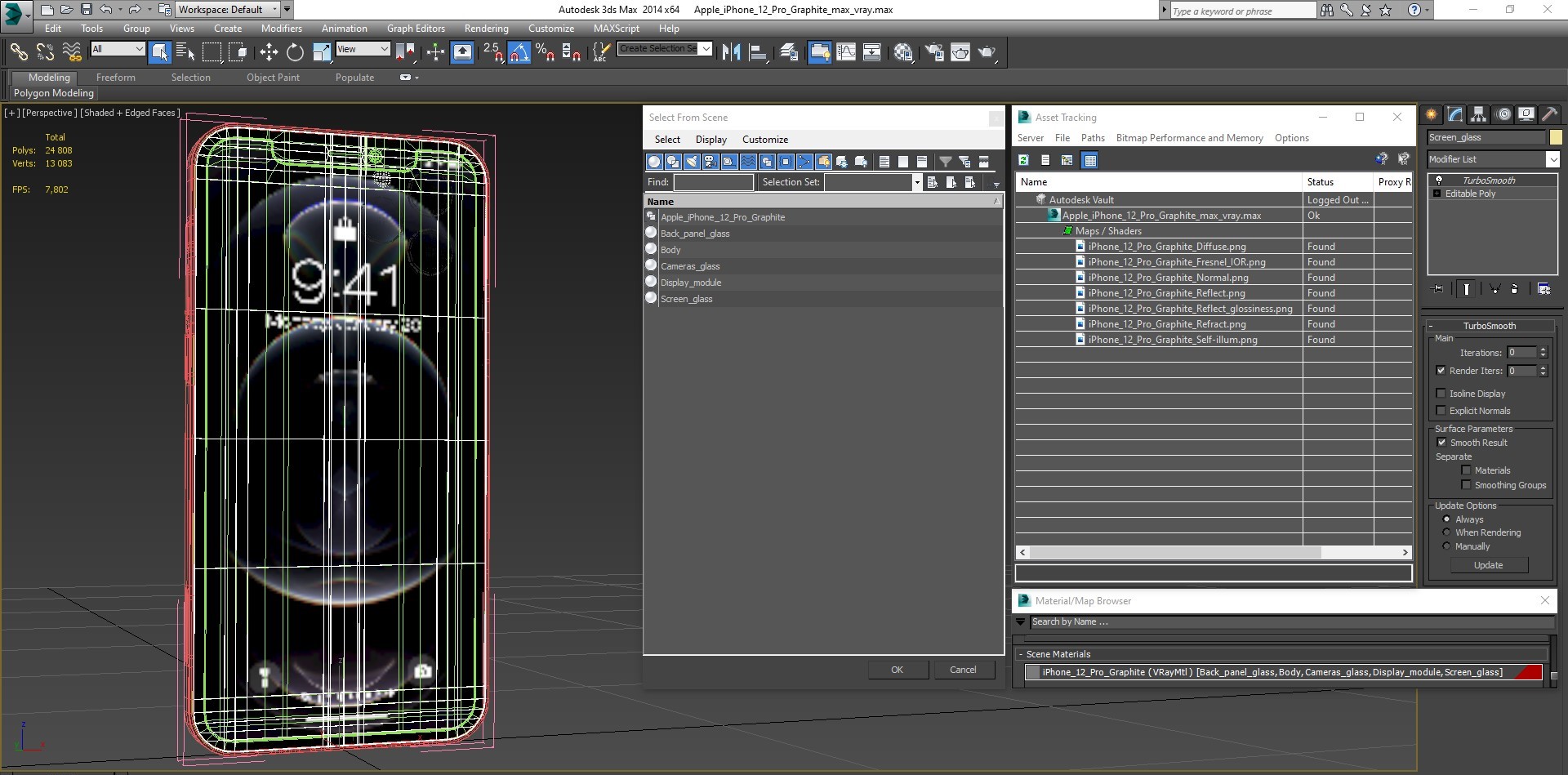Open the Graph Editors menu
This screenshot has height=775, width=1568.
(x=416, y=29)
